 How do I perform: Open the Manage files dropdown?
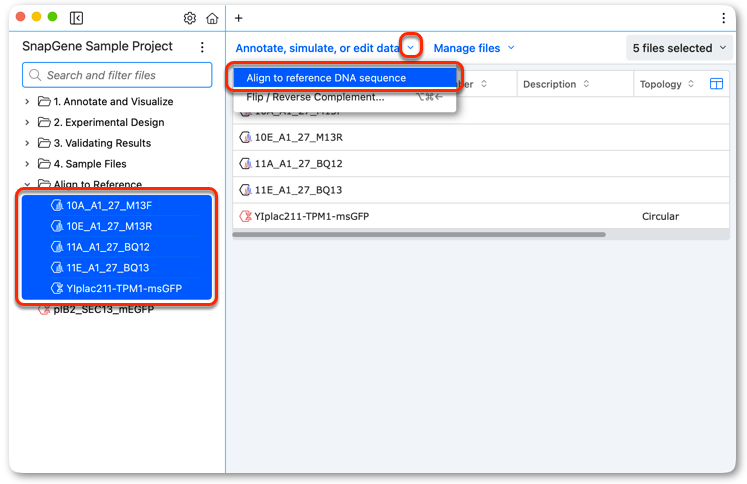474,48
